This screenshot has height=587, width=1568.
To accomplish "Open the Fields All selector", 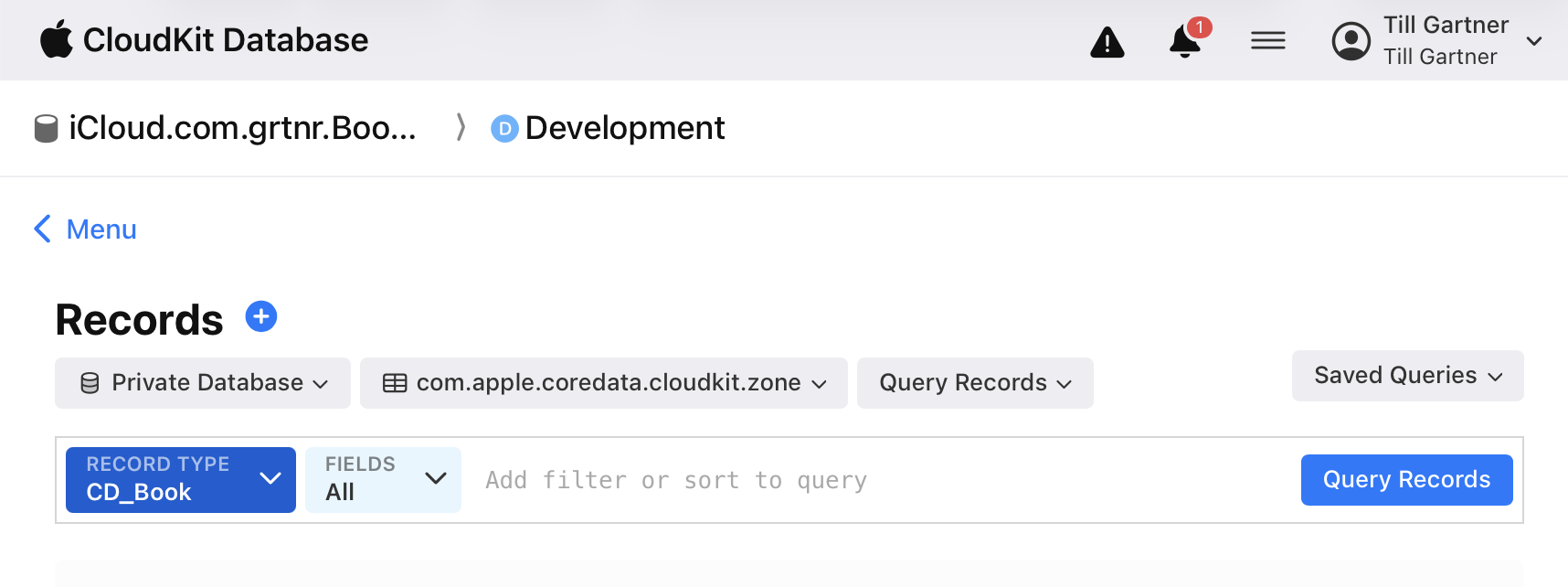I will [384, 480].
